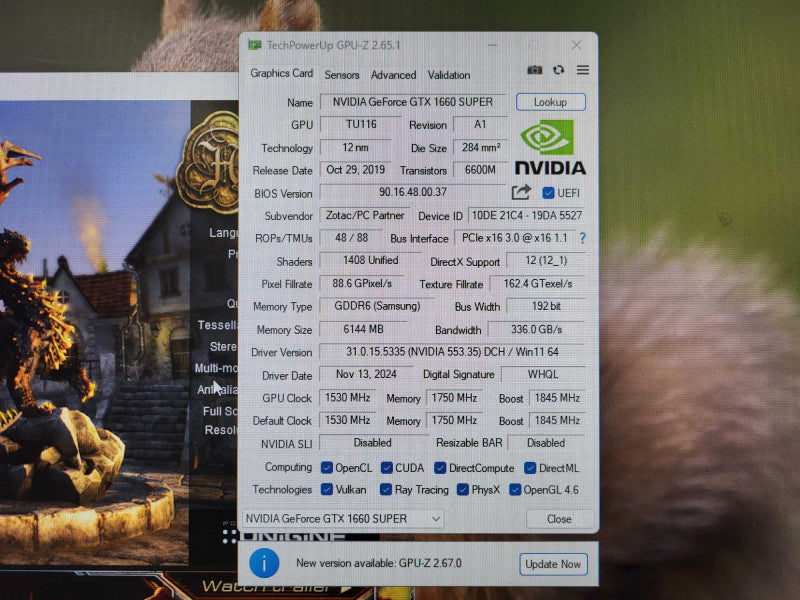800x600 pixels.
Task: Click the Bus Width value 192 bit
Action: click(546, 306)
